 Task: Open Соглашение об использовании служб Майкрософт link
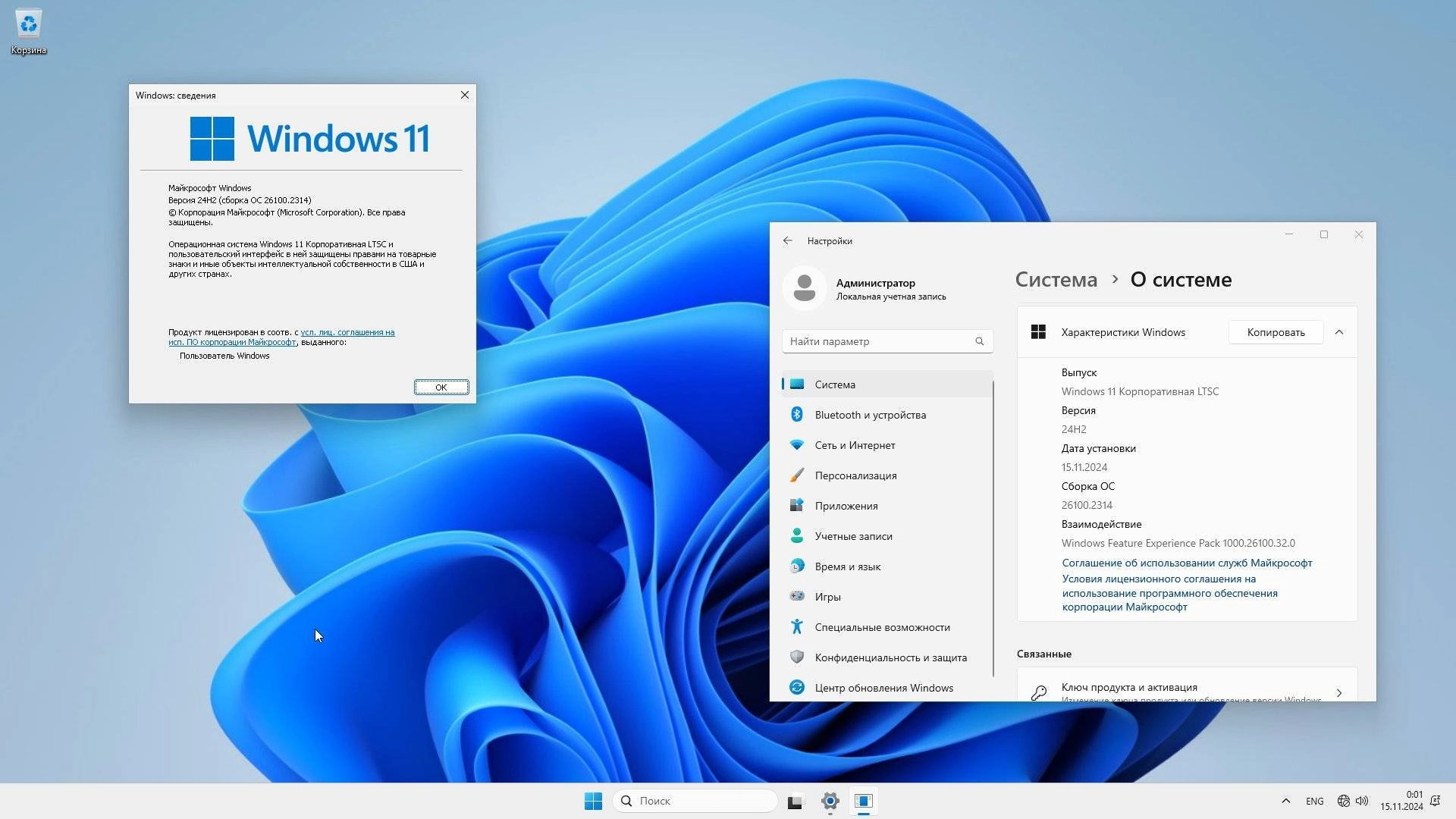pos(1187,563)
